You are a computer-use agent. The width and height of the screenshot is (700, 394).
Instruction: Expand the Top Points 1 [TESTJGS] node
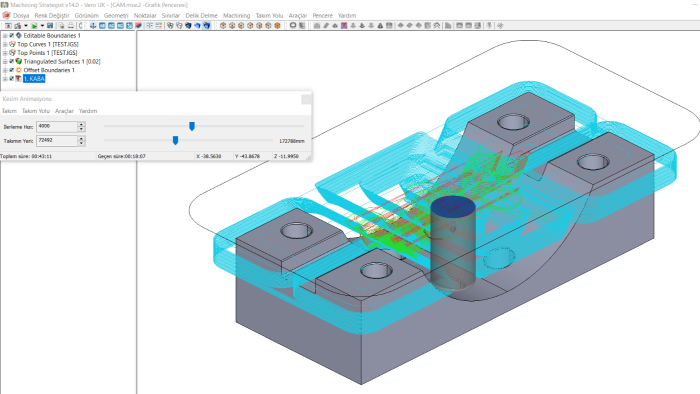(5, 53)
